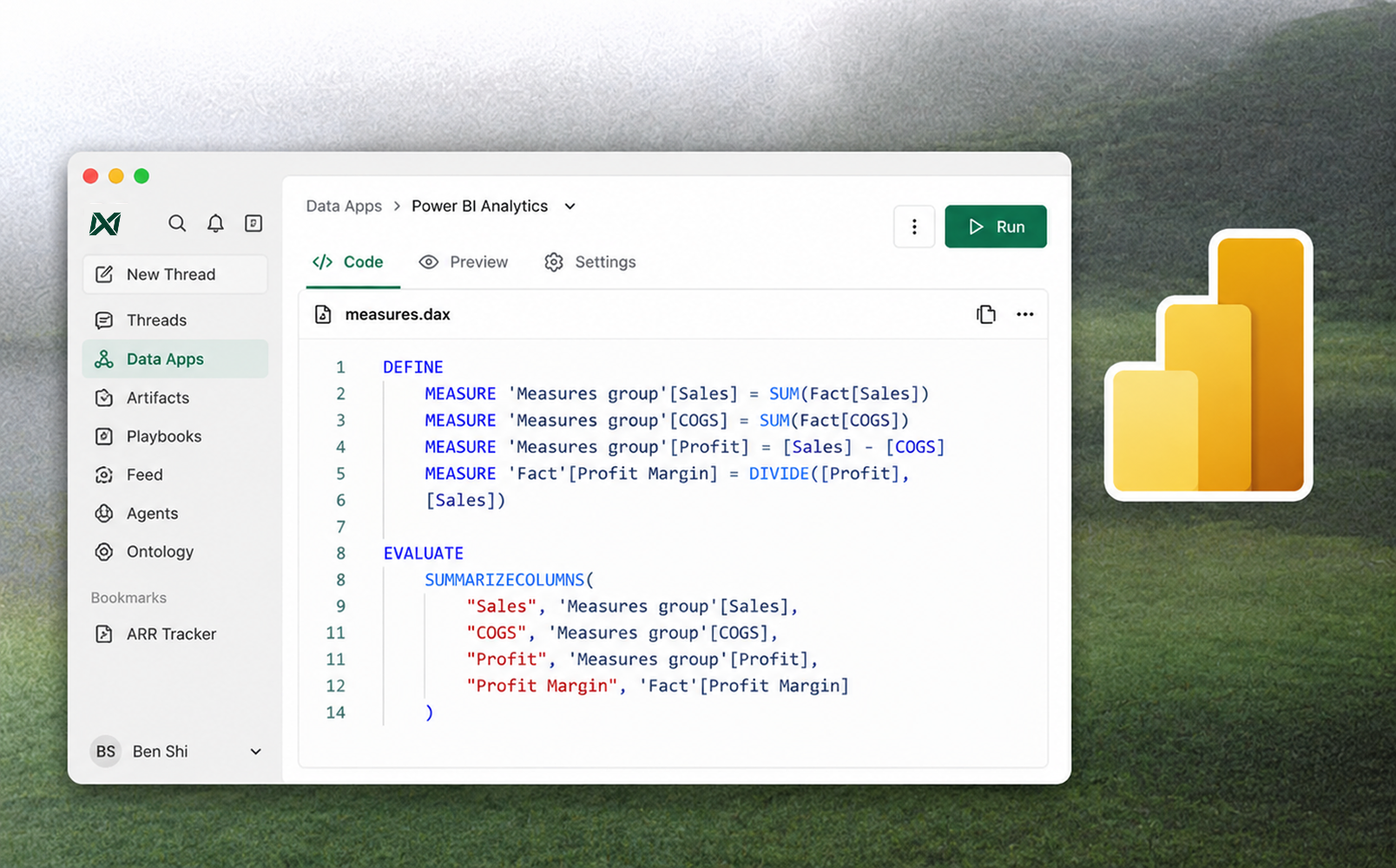
Task: Run the Power BI Analytics app
Action: [x=996, y=227]
